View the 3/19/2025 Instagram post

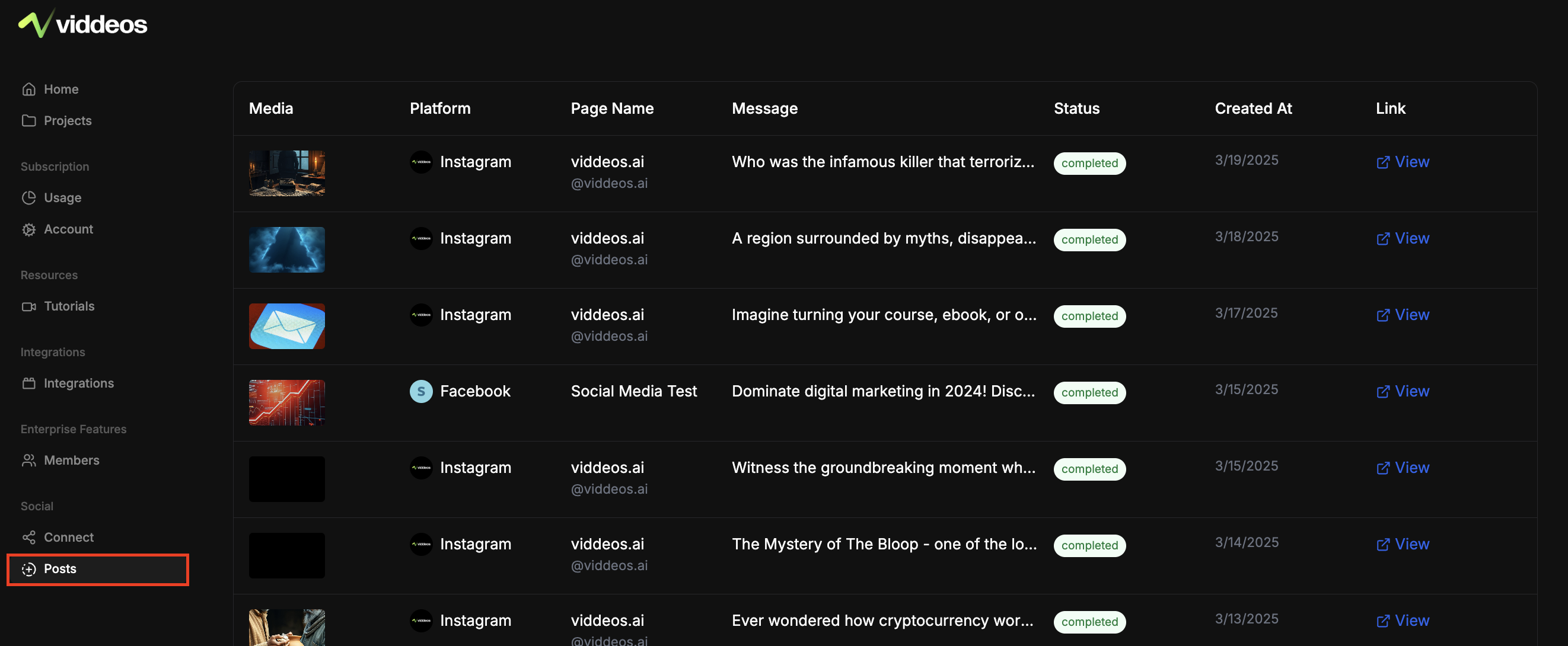pyautogui.click(x=1403, y=162)
